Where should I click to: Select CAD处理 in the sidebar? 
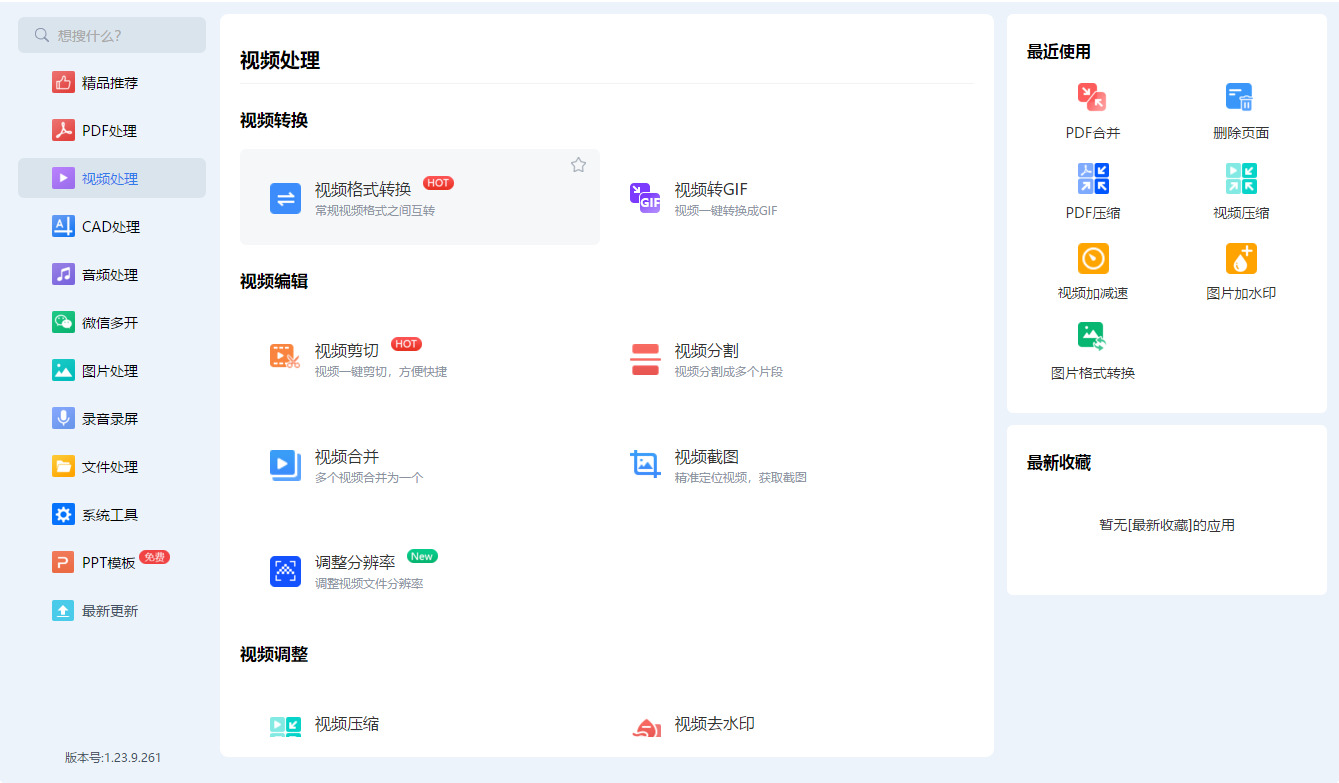pyautogui.click(x=112, y=227)
